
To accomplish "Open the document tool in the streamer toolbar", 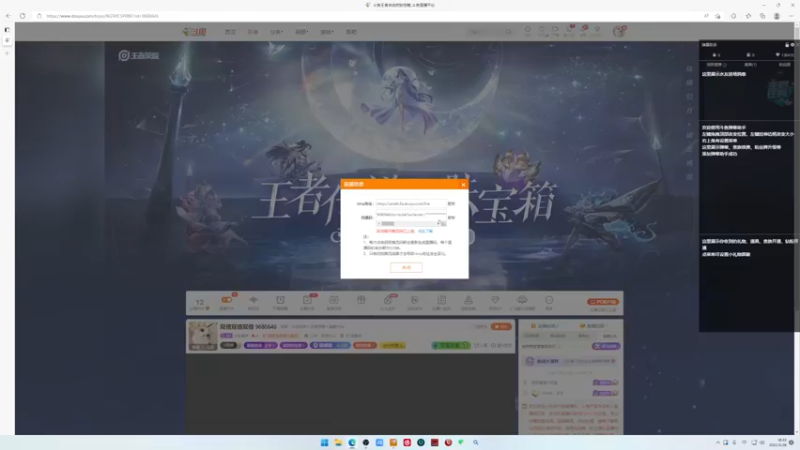I will (x=441, y=302).
